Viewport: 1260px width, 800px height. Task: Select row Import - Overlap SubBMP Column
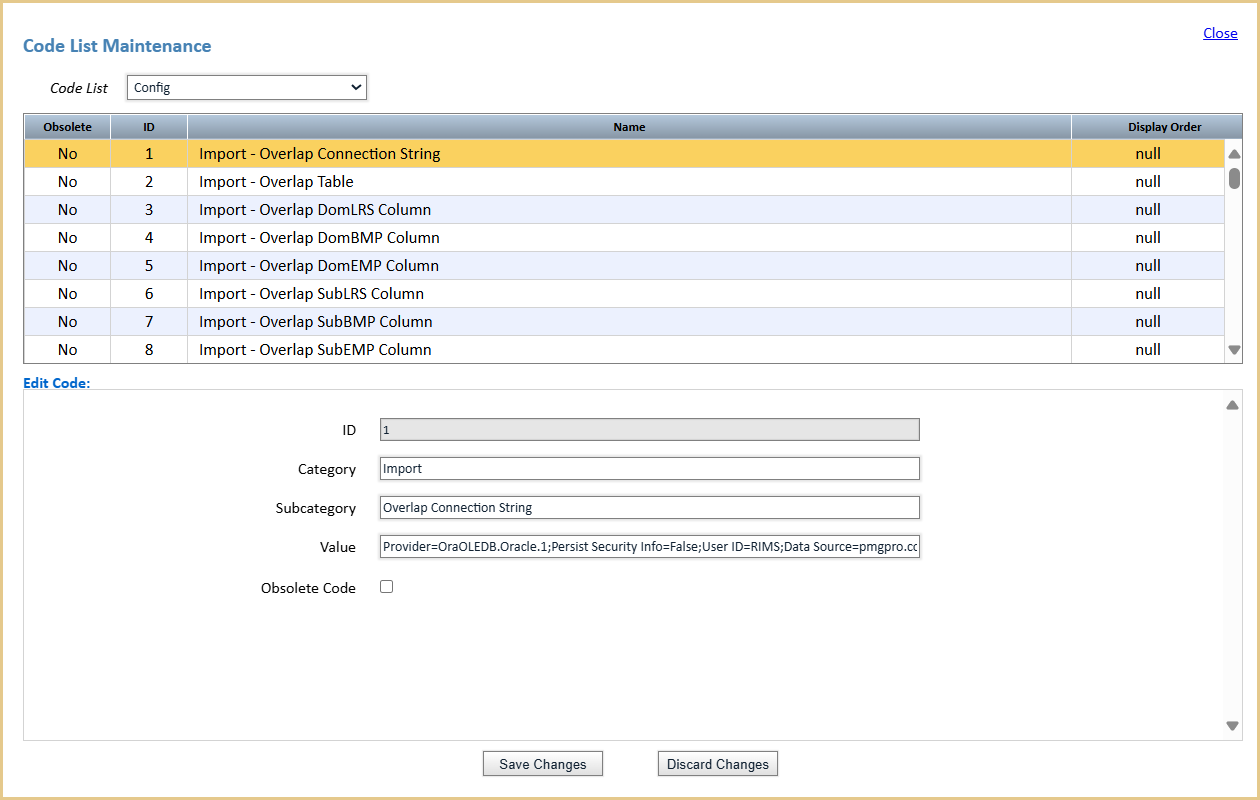pyautogui.click(x=624, y=322)
